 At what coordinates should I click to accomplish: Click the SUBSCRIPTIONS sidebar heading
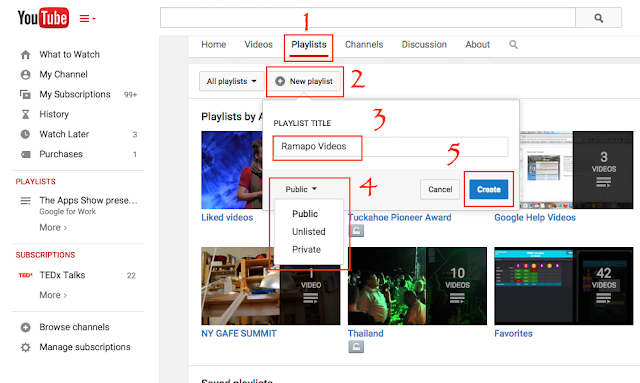(45, 255)
